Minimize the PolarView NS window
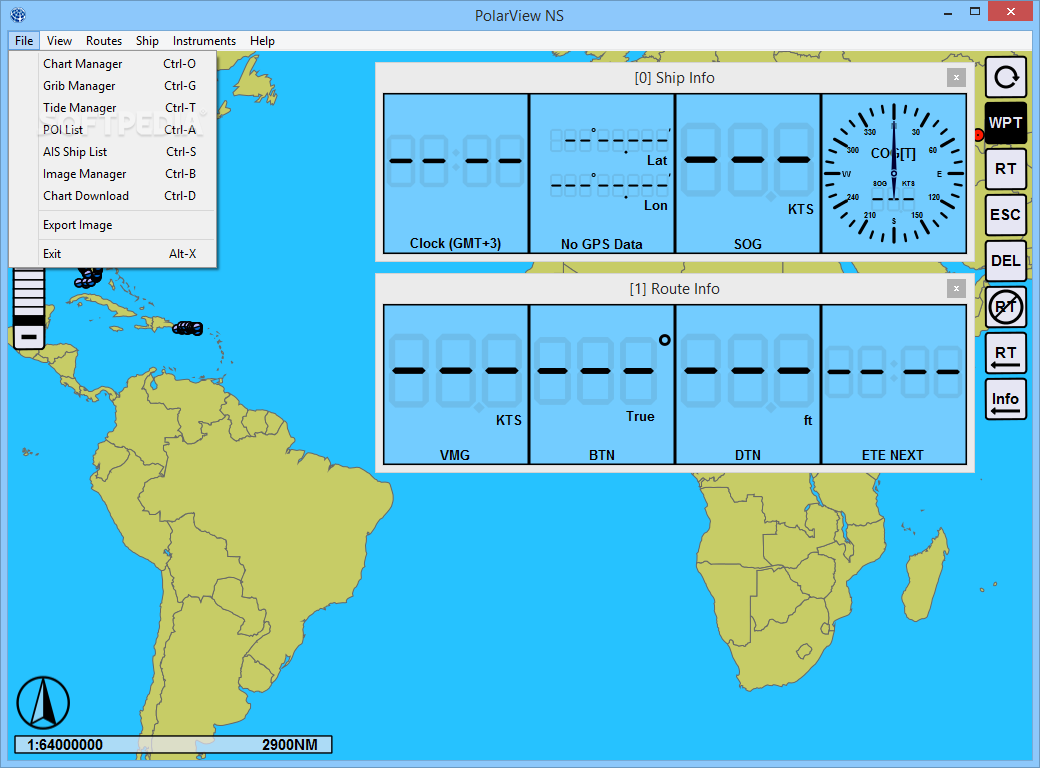Viewport: 1040px width, 768px height. click(948, 13)
